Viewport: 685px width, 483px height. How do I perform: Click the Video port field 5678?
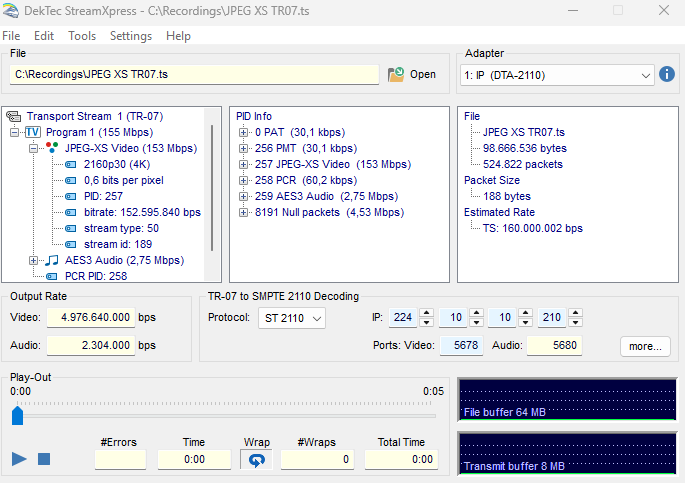[461, 345]
